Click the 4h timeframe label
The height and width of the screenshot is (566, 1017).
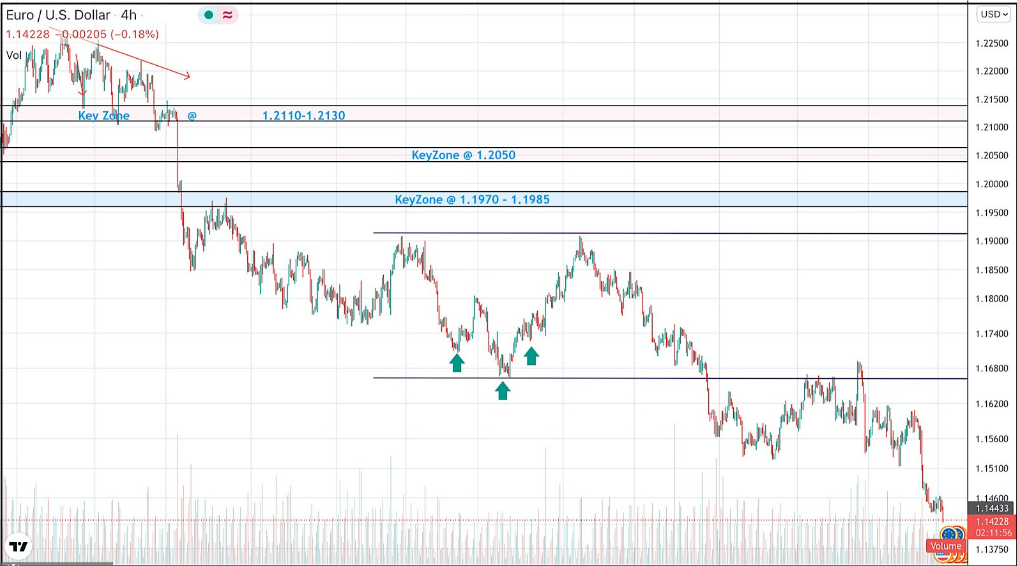point(128,15)
